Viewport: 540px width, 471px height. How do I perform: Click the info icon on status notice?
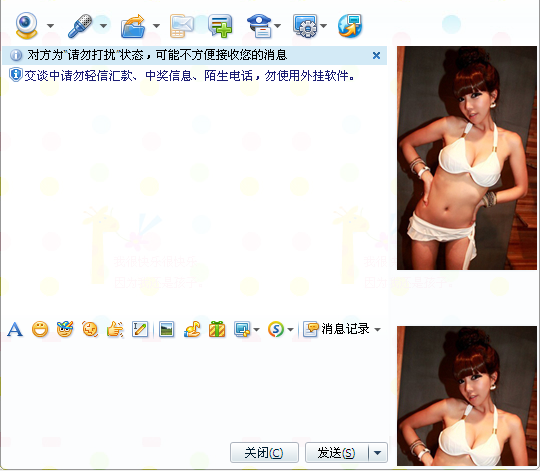[15, 55]
